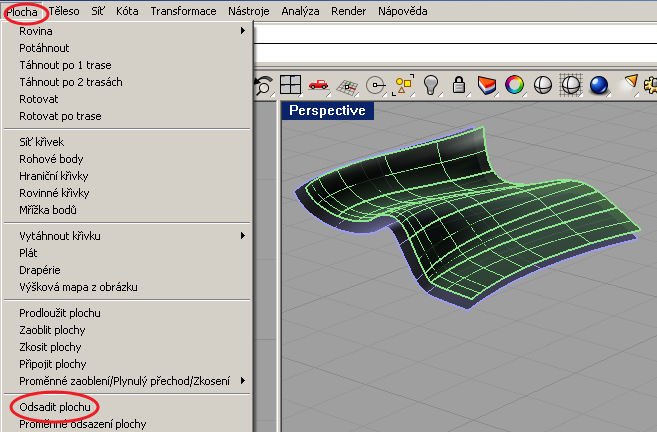The height and width of the screenshot is (432, 657).
Task: Open the Plocha menu
Action: point(22,11)
